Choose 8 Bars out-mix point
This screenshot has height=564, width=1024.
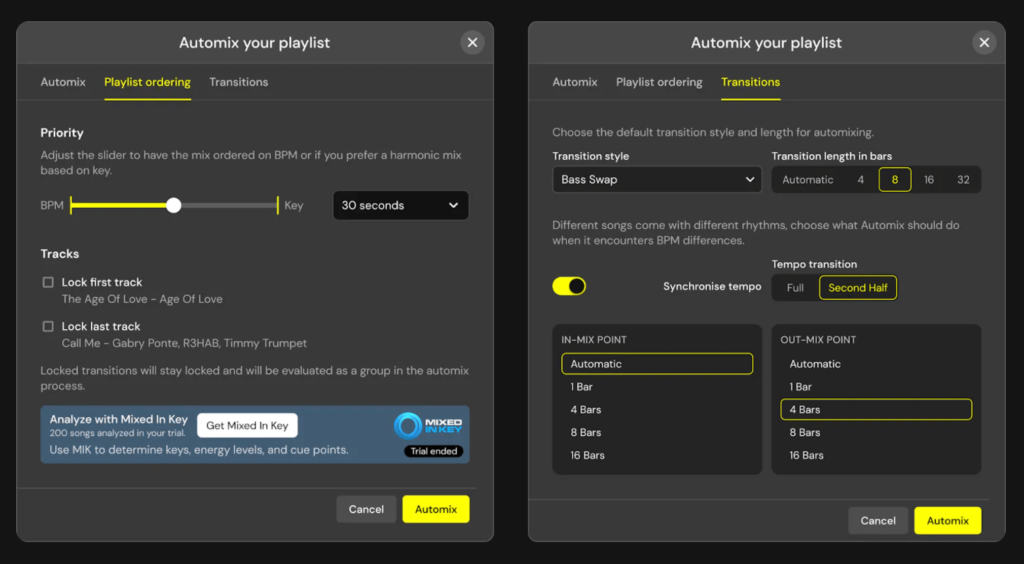click(x=876, y=432)
